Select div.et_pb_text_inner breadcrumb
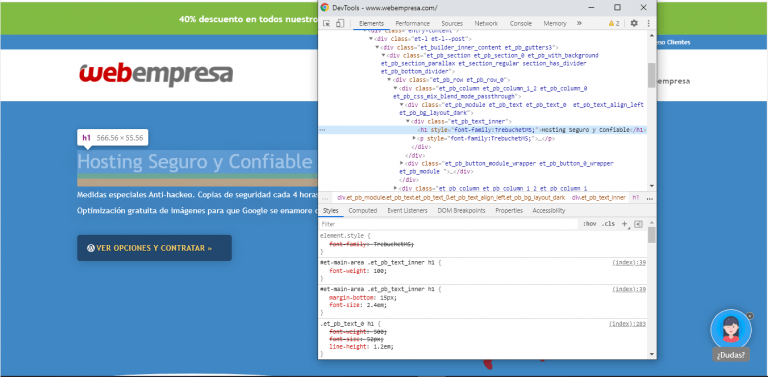768x377 pixels. [599, 198]
